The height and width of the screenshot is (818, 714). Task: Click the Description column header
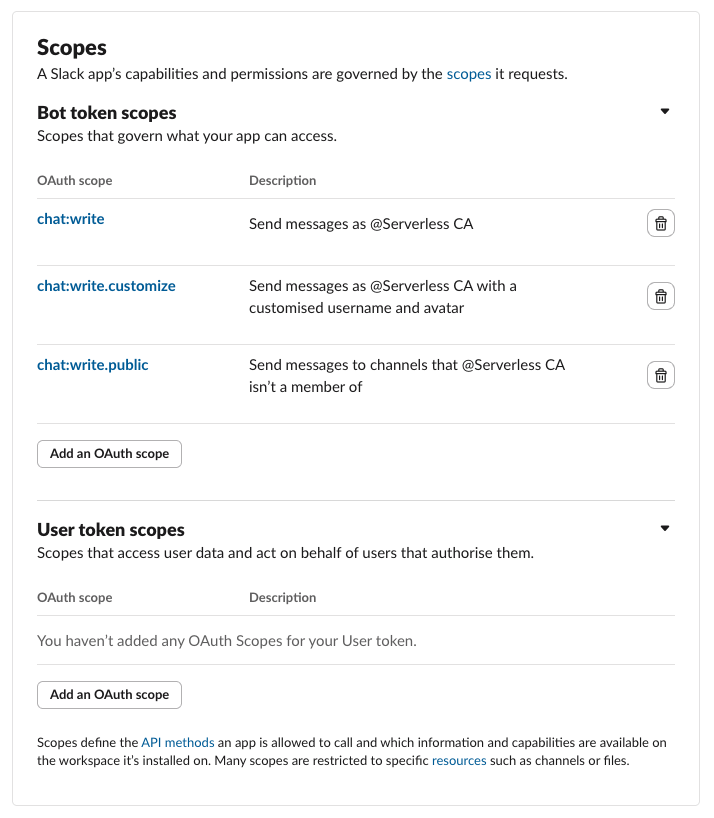click(x=282, y=180)
